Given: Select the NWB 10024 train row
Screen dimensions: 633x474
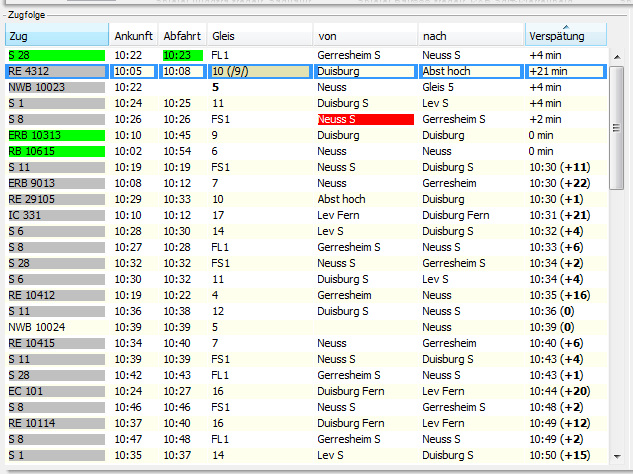Looking at the screenshot, I should (56, 327).
